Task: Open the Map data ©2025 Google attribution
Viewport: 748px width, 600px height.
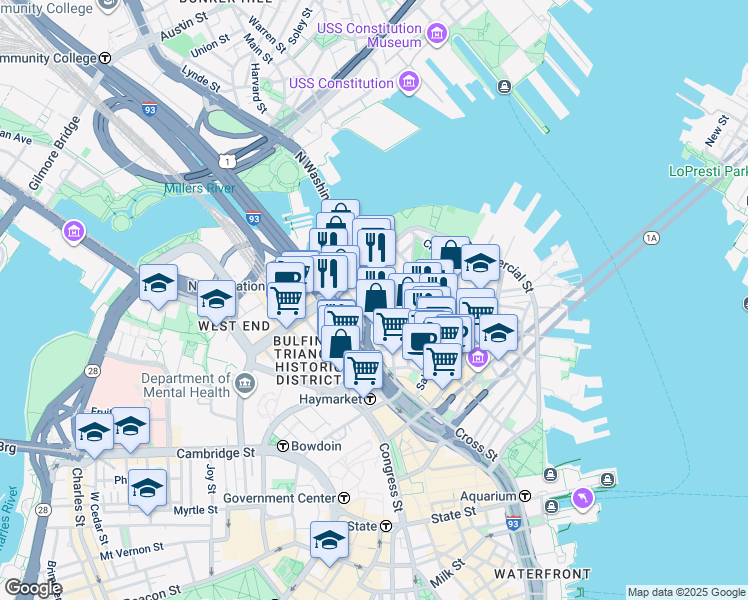Action: 685,592
